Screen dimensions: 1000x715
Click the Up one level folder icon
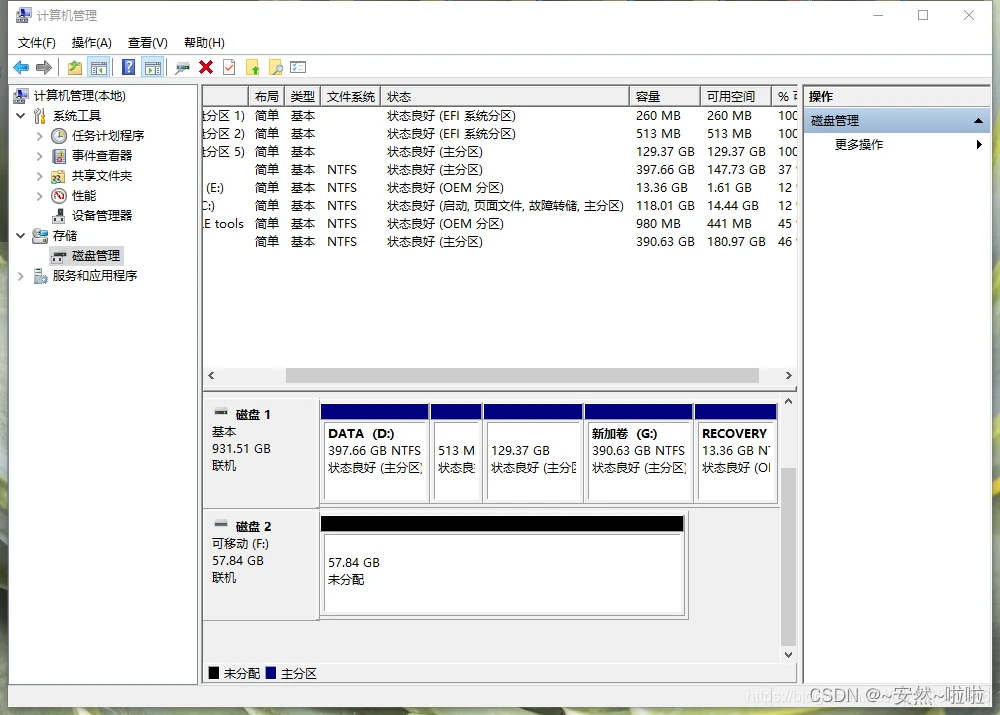tap(75, 67)
